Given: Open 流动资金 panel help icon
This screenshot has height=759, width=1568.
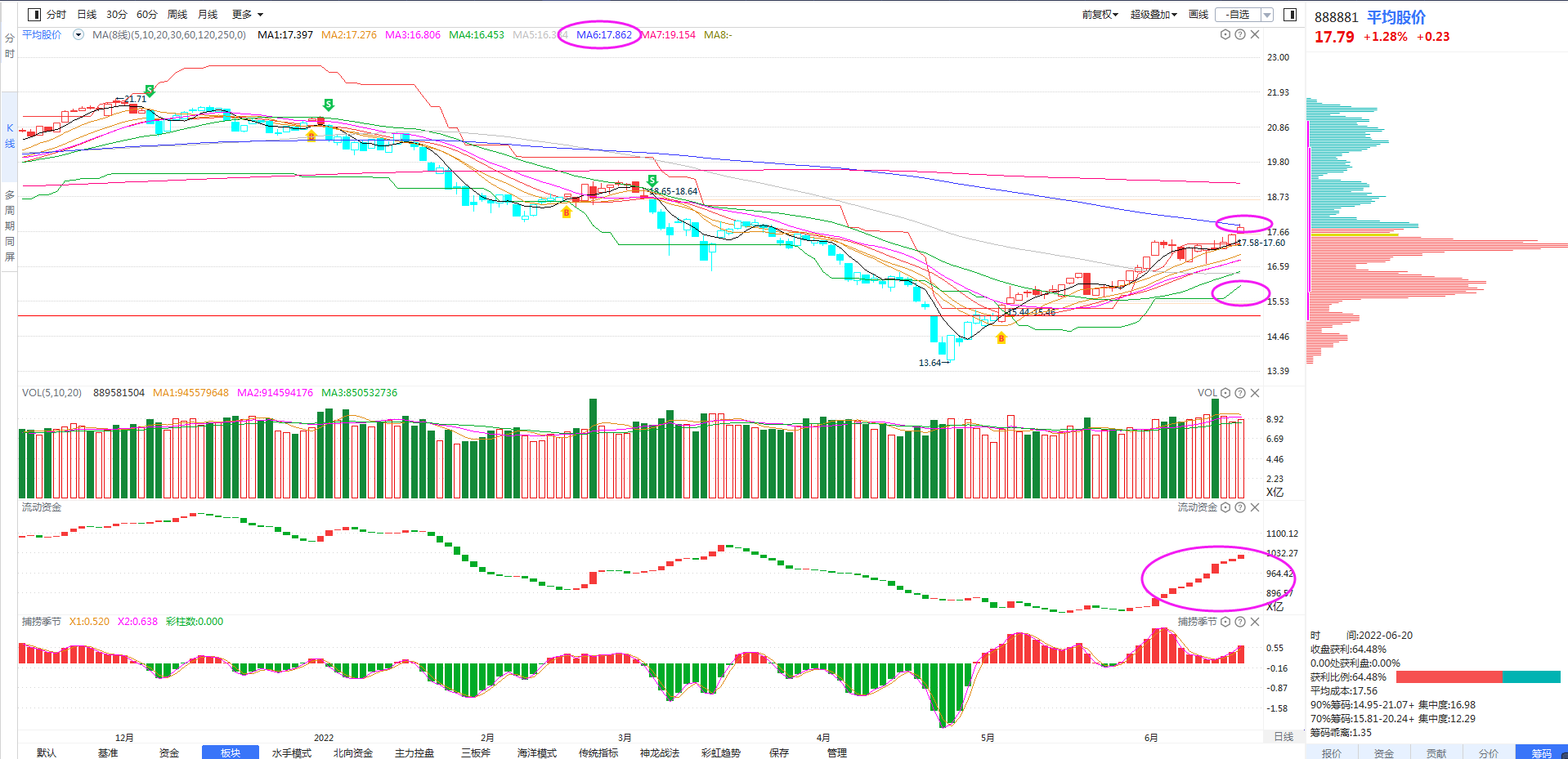Looking at the screenshot, I should (x=1240, y=507).
